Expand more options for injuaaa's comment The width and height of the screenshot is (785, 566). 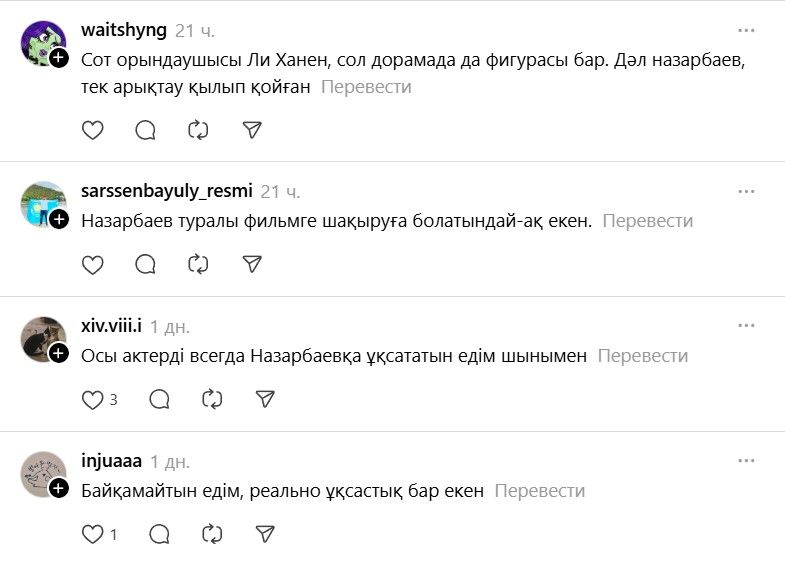point(746,461)
